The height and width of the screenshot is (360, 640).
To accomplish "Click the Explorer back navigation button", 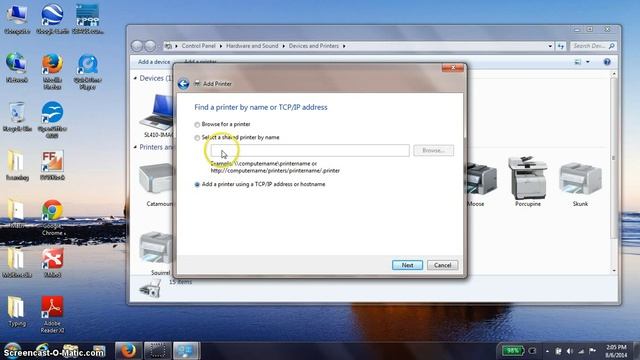I will [137, 46].
